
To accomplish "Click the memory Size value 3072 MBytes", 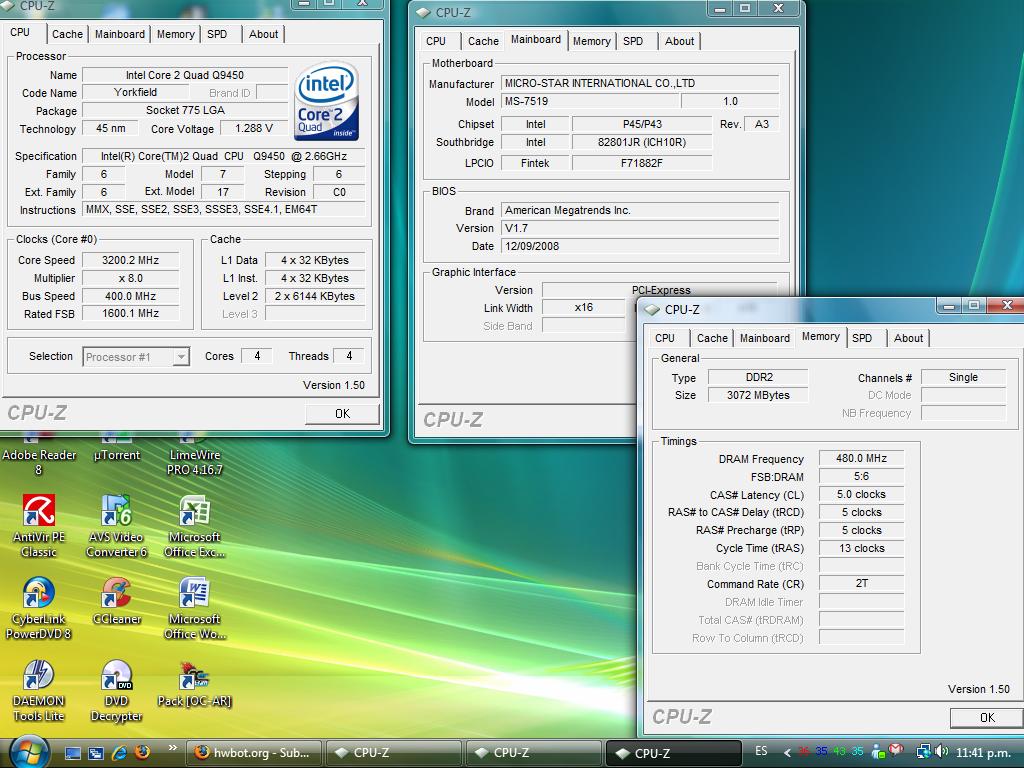I will coord(758,395).
